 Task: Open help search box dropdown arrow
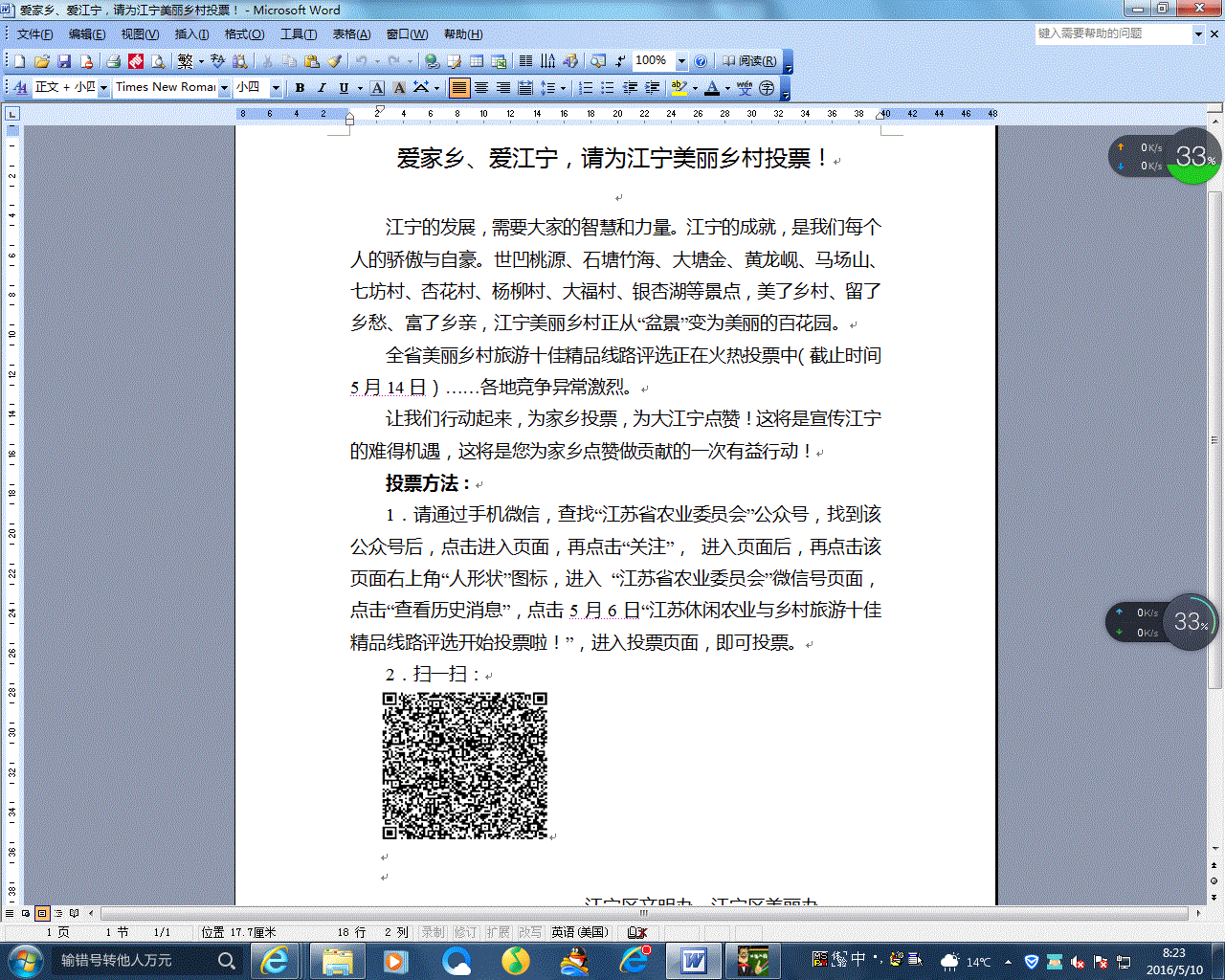coord(1198,33)
